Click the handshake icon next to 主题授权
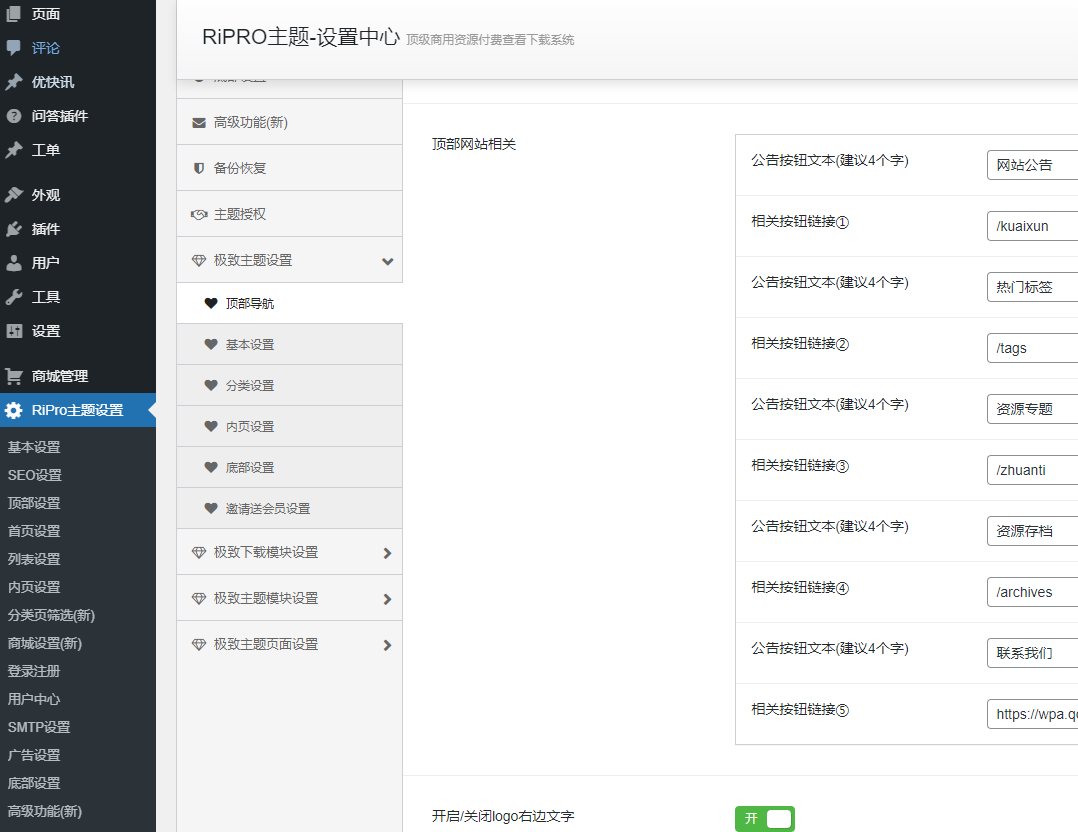This screenshot has height=832, width=1078. pyautogui.click(x=198, y=214)
